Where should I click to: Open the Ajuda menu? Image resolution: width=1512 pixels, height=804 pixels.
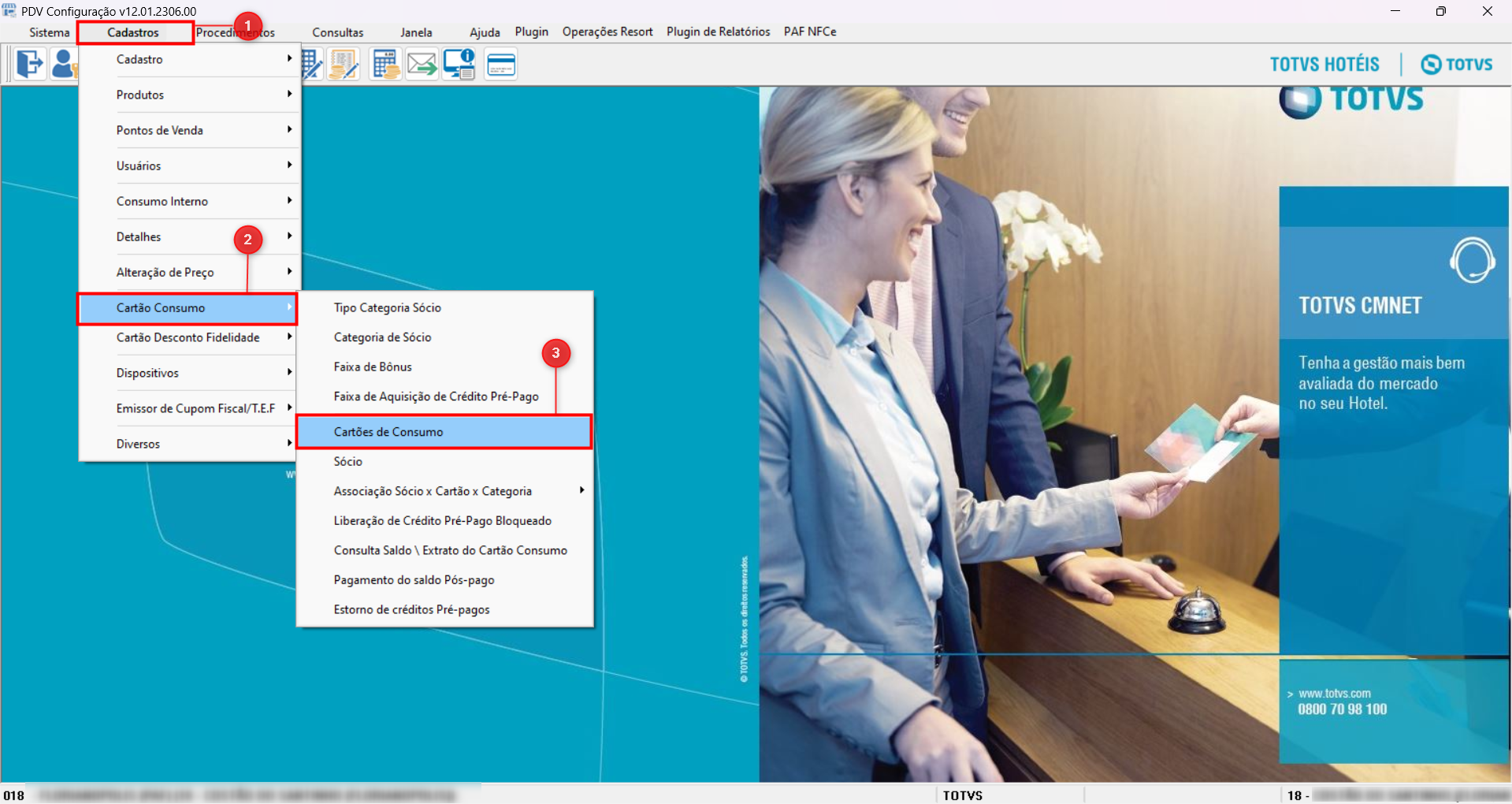(485, 32)
